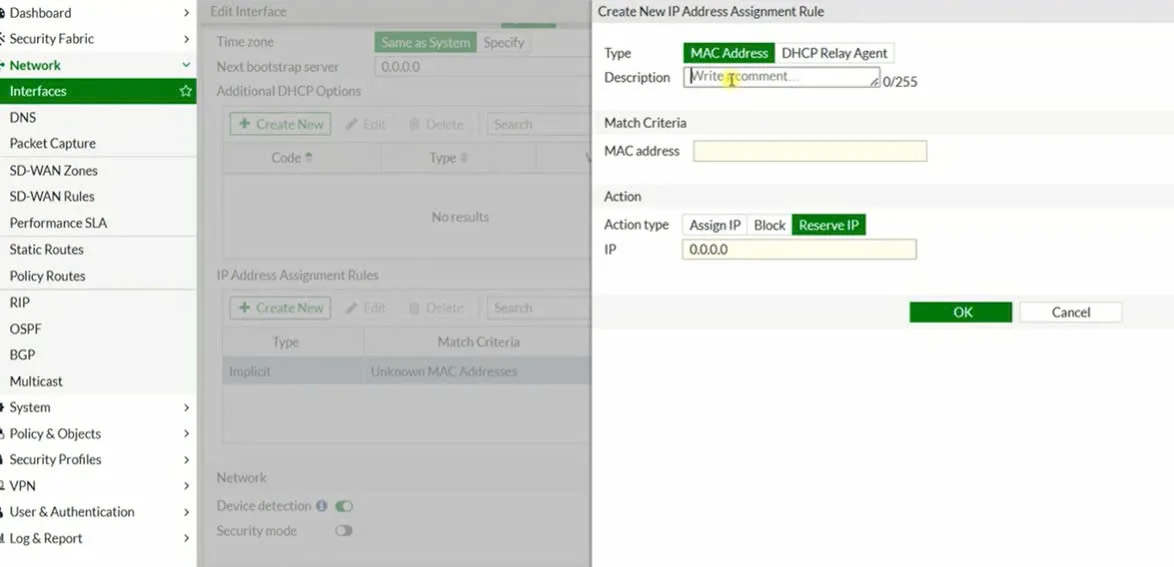The height and width of the screenshot is (567, 1174).
Task: Toggle the Security mode switch
Action: [344, 531]
